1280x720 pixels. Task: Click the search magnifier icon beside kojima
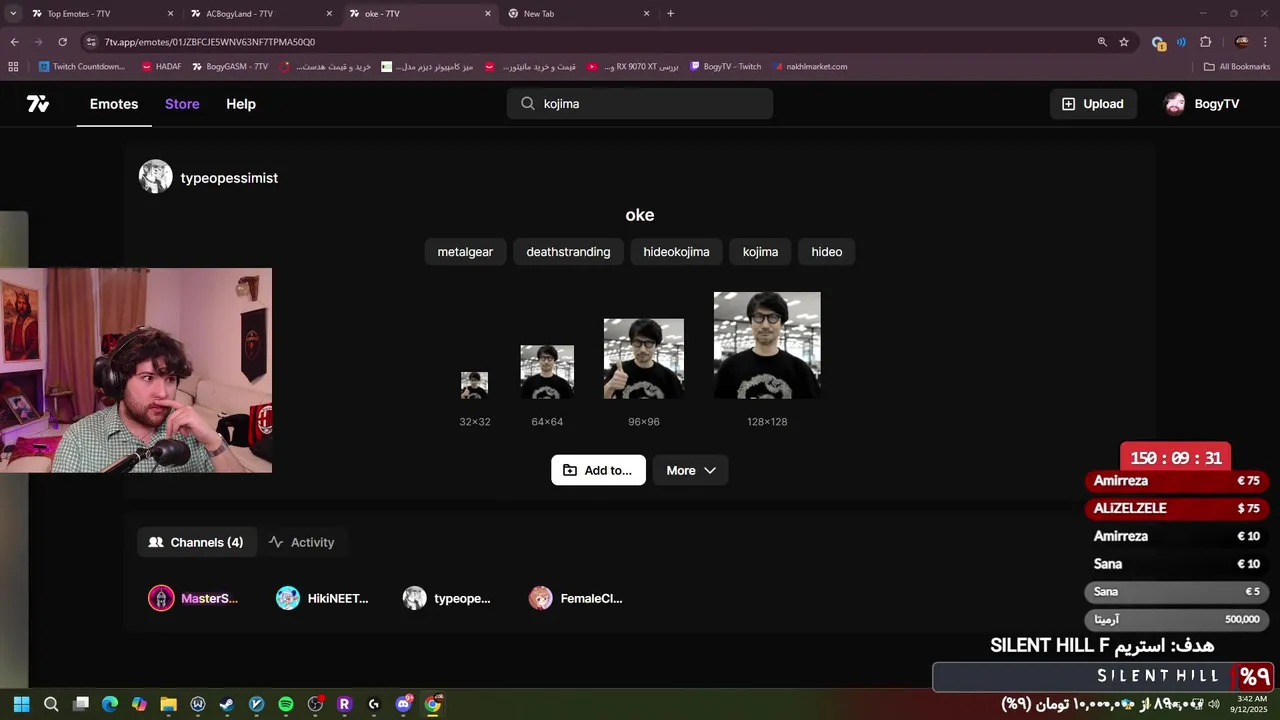(x=527, y=104)
